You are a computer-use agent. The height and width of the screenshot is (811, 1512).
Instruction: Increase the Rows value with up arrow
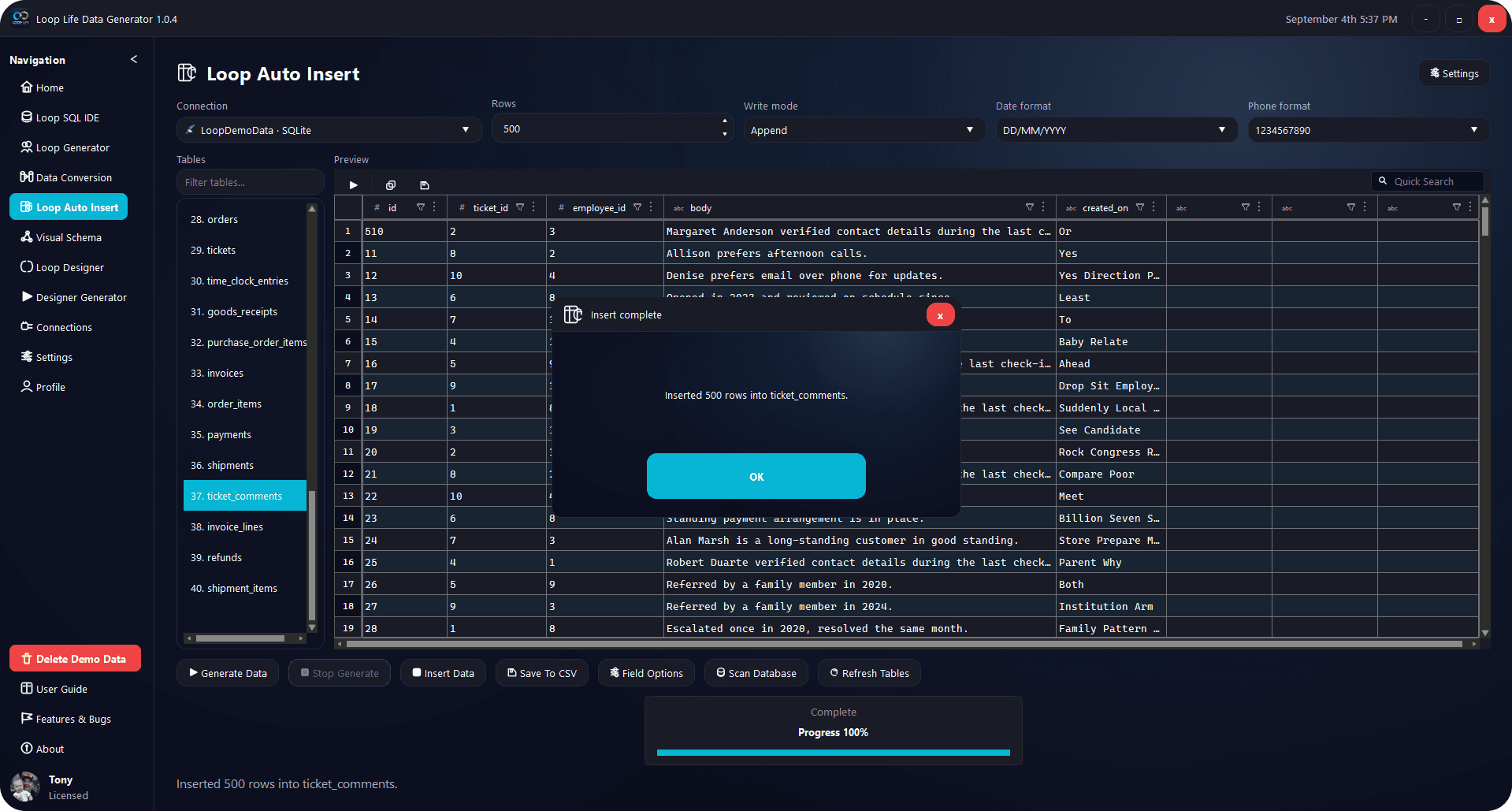pos(725,121)
